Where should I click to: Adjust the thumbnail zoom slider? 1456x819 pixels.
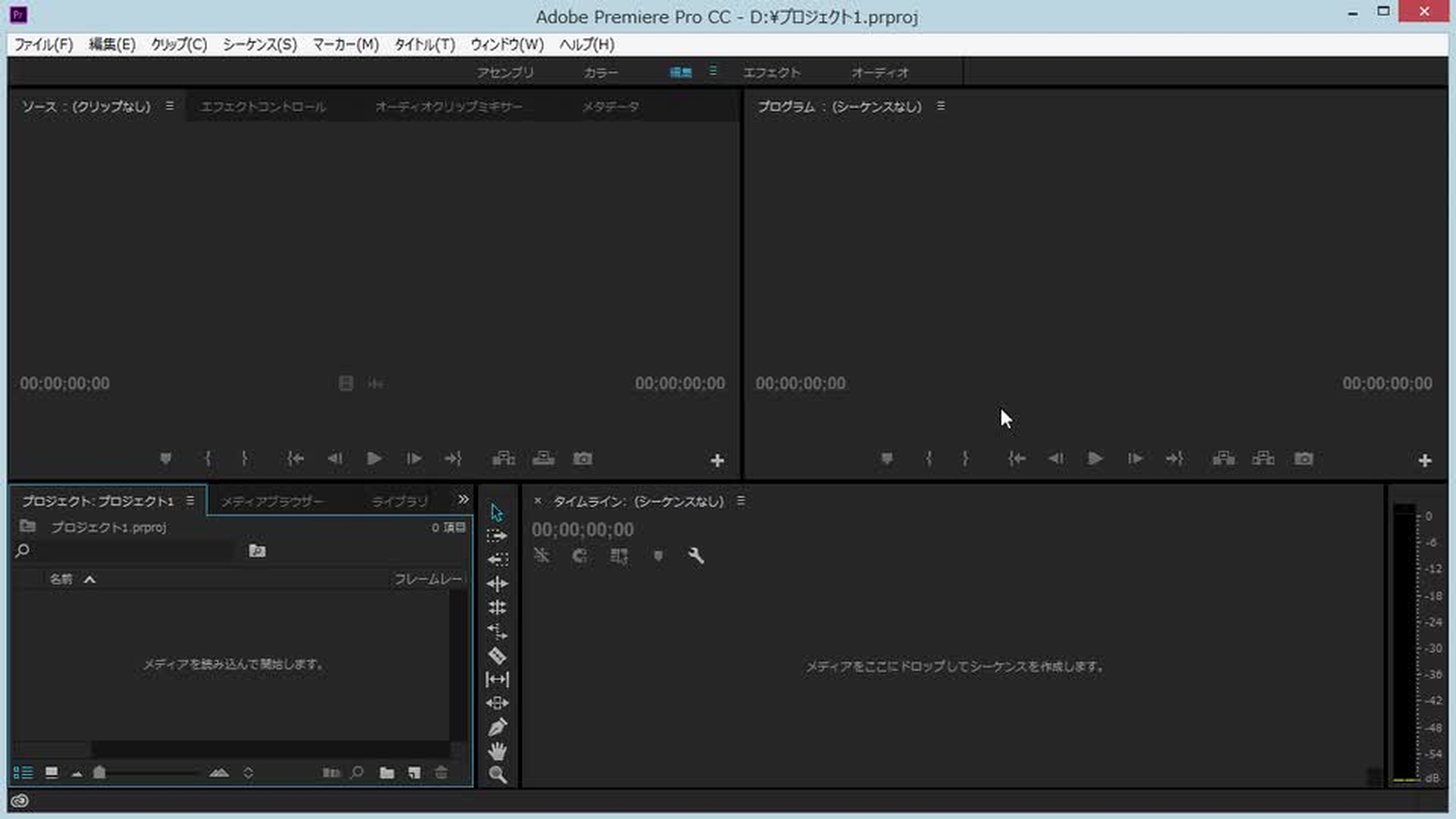(x=99, y=773)
